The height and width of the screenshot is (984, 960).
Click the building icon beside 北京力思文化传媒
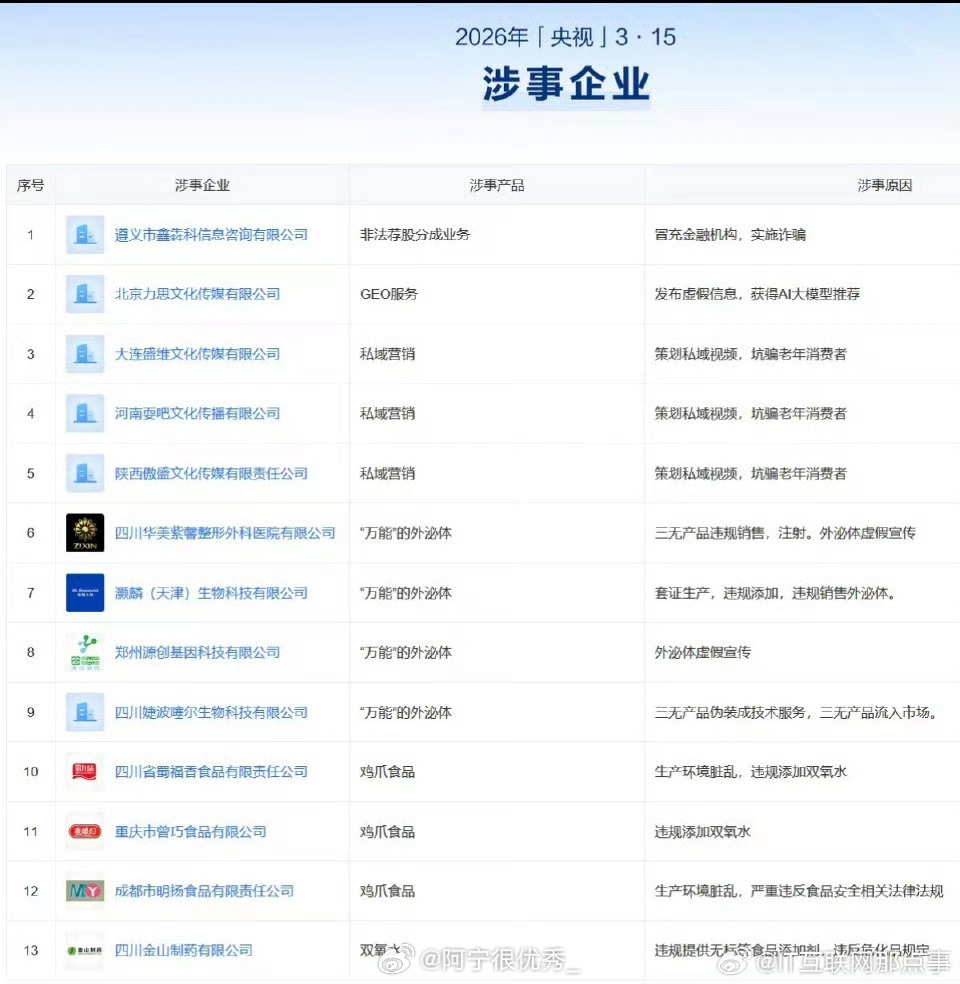point(84,294)
